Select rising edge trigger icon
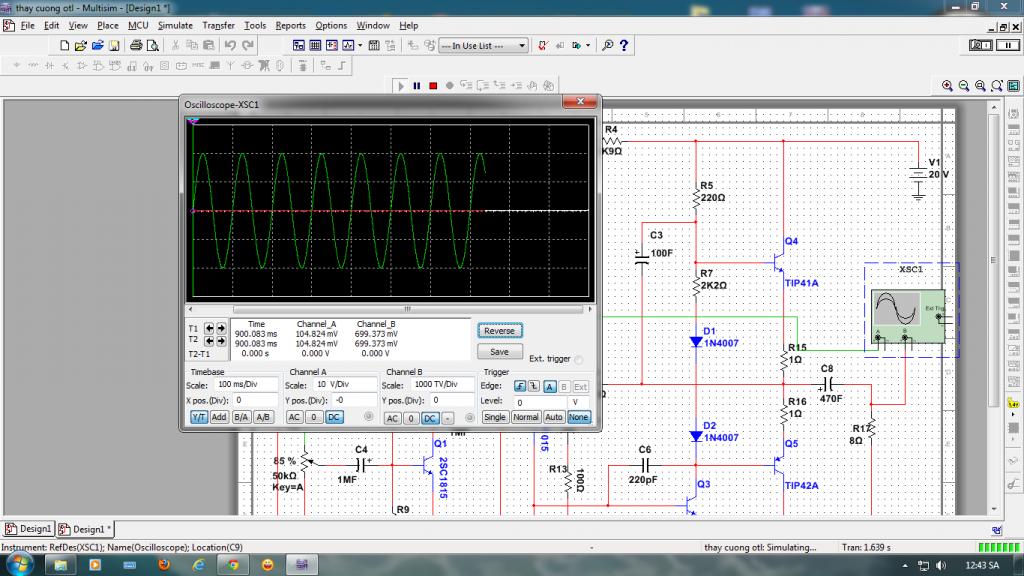This screenshot has width=1024, height=576. click(x=520, y=387)
